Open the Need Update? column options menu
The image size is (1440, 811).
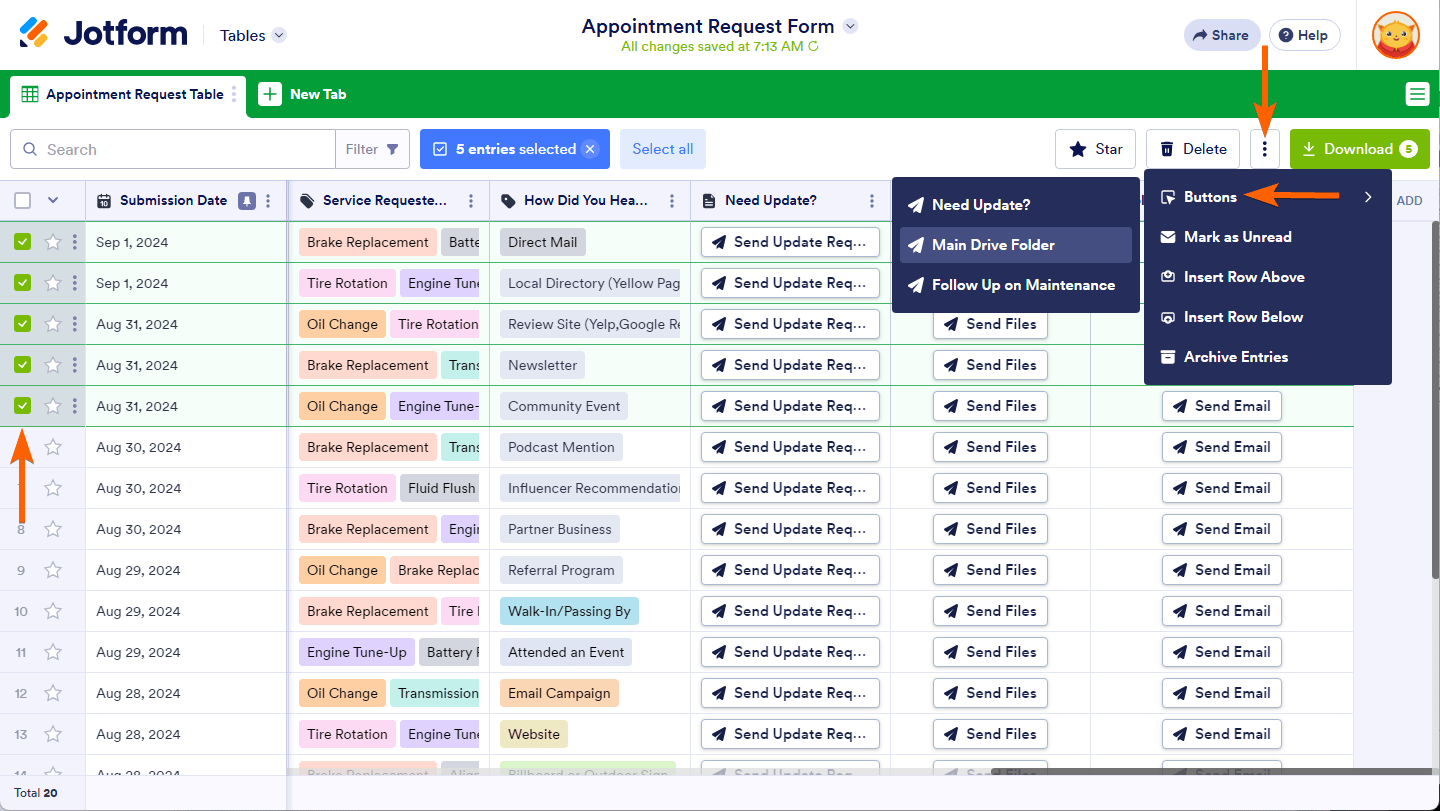click(x=872, y=201)
